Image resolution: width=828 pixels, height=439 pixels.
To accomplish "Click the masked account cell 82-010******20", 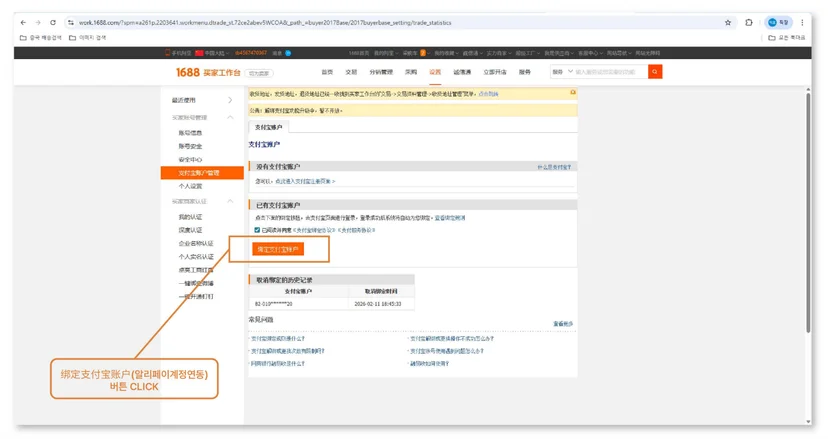I will [x=274, y=304].
